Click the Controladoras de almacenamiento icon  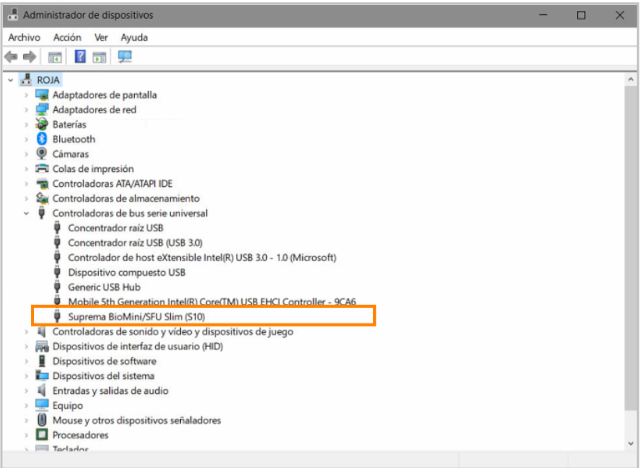pos(42,198)
